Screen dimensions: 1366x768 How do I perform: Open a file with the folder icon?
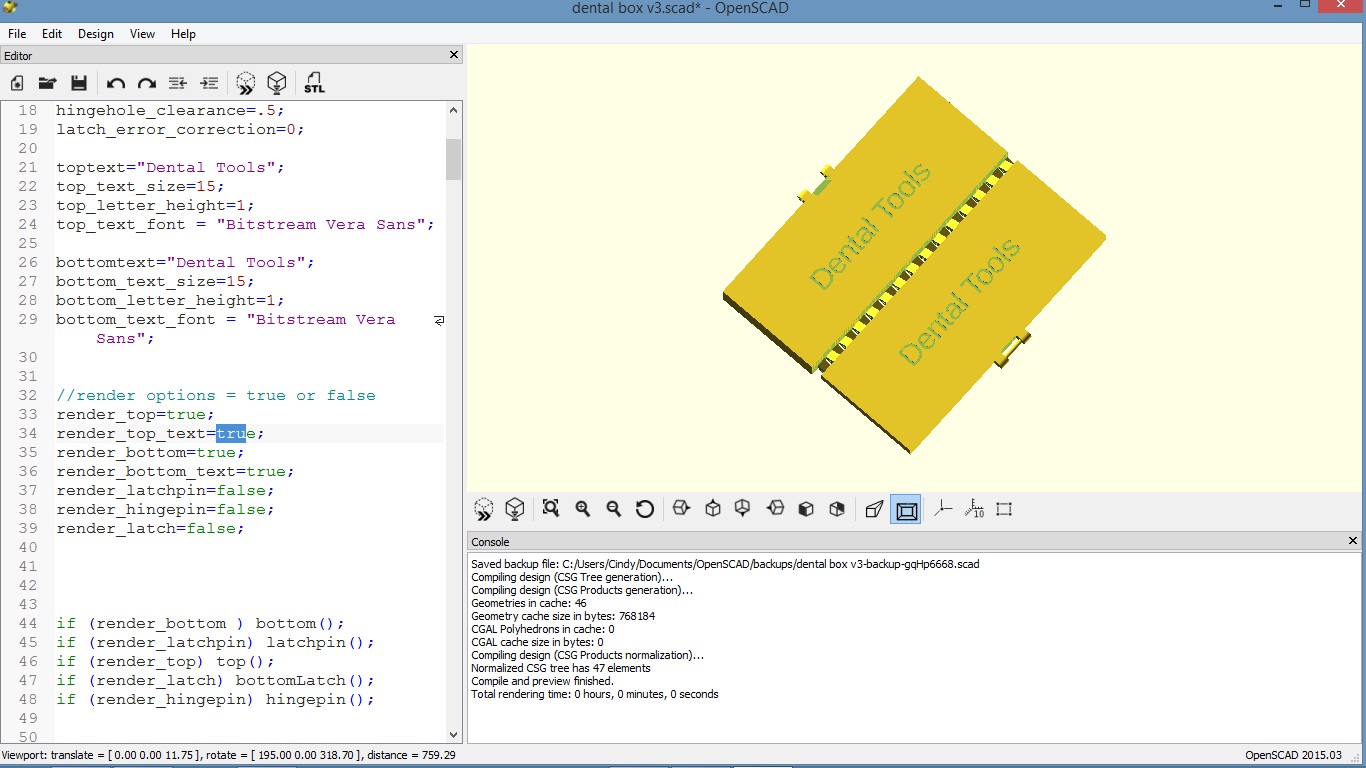47,83
